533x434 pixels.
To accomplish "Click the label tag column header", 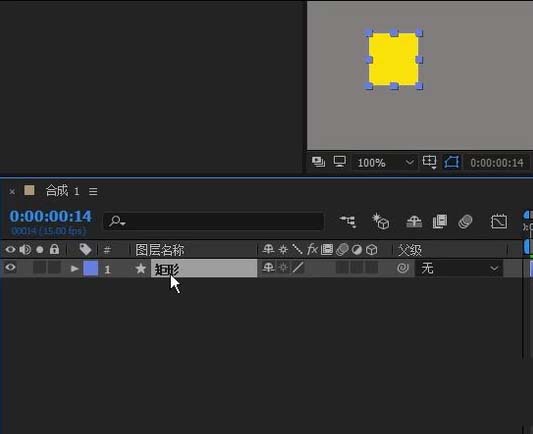I will click(x=85, y=249).
